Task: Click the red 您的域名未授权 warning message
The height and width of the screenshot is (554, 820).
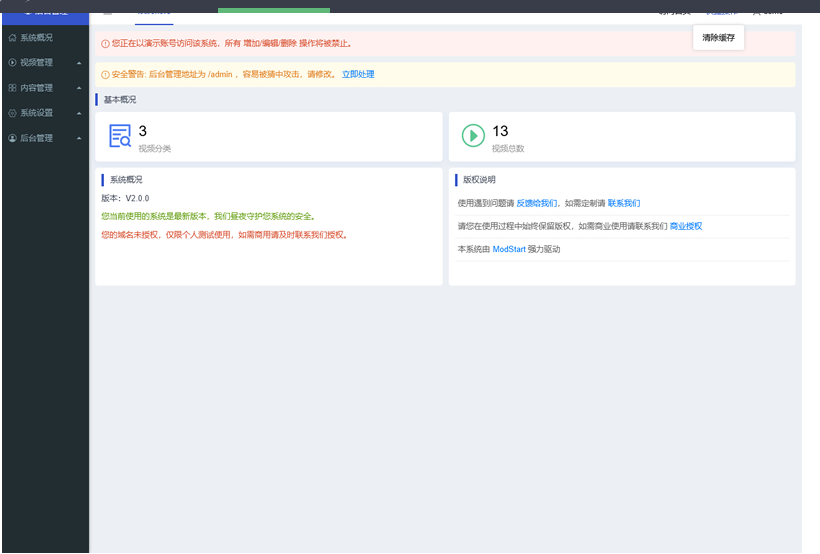Action: (225, 235)
